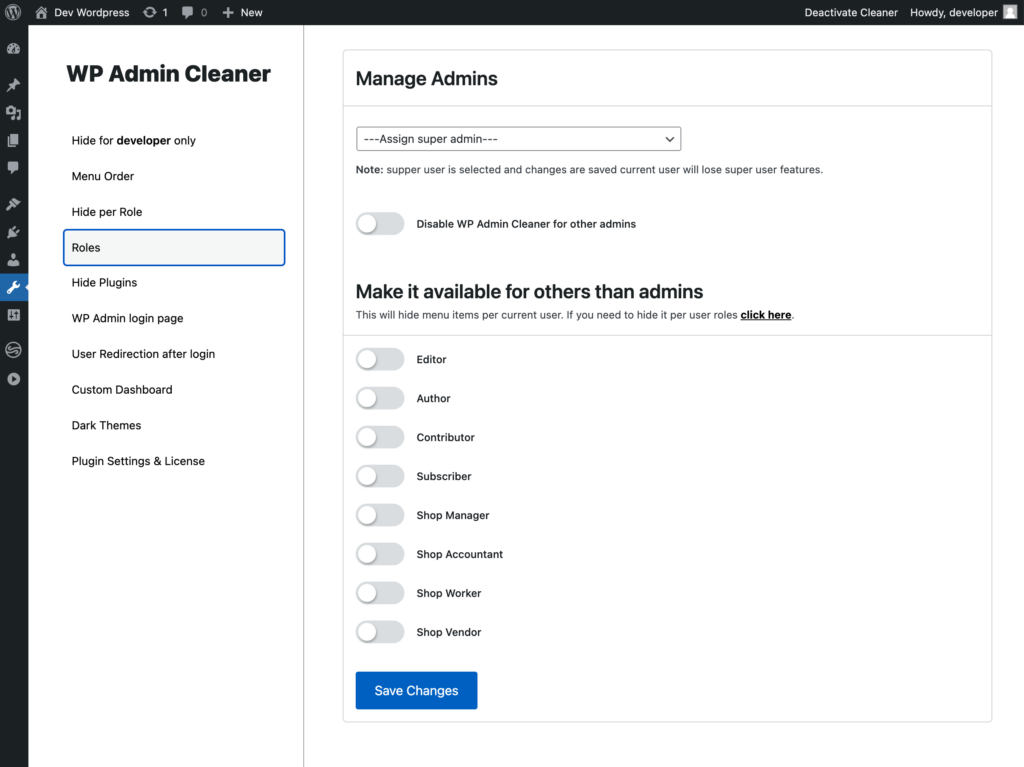The height and width of the screenshot is (767, 1024).
Task: Open the Users icon in sidebar
Action: [x=13, y=259]
